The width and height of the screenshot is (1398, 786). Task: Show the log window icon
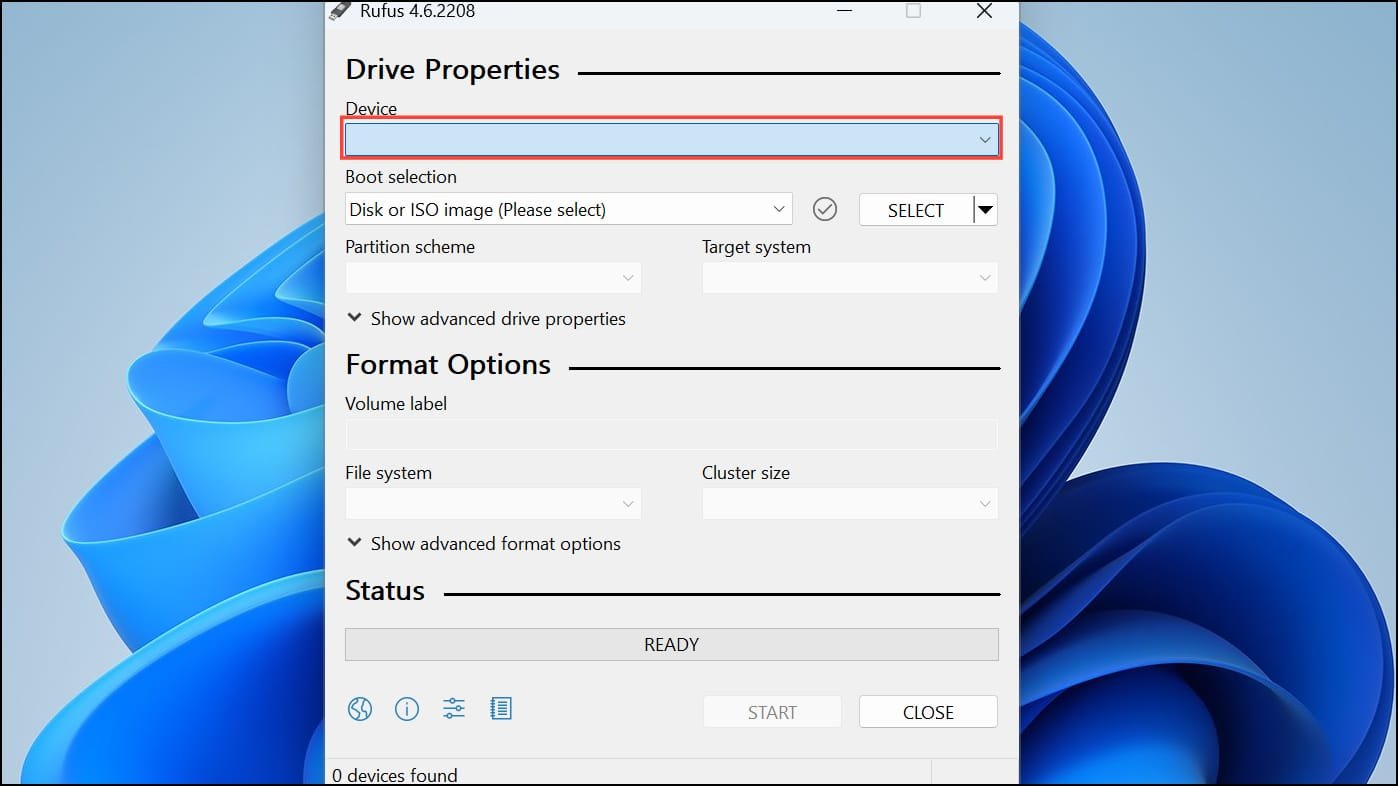(501, 709)
